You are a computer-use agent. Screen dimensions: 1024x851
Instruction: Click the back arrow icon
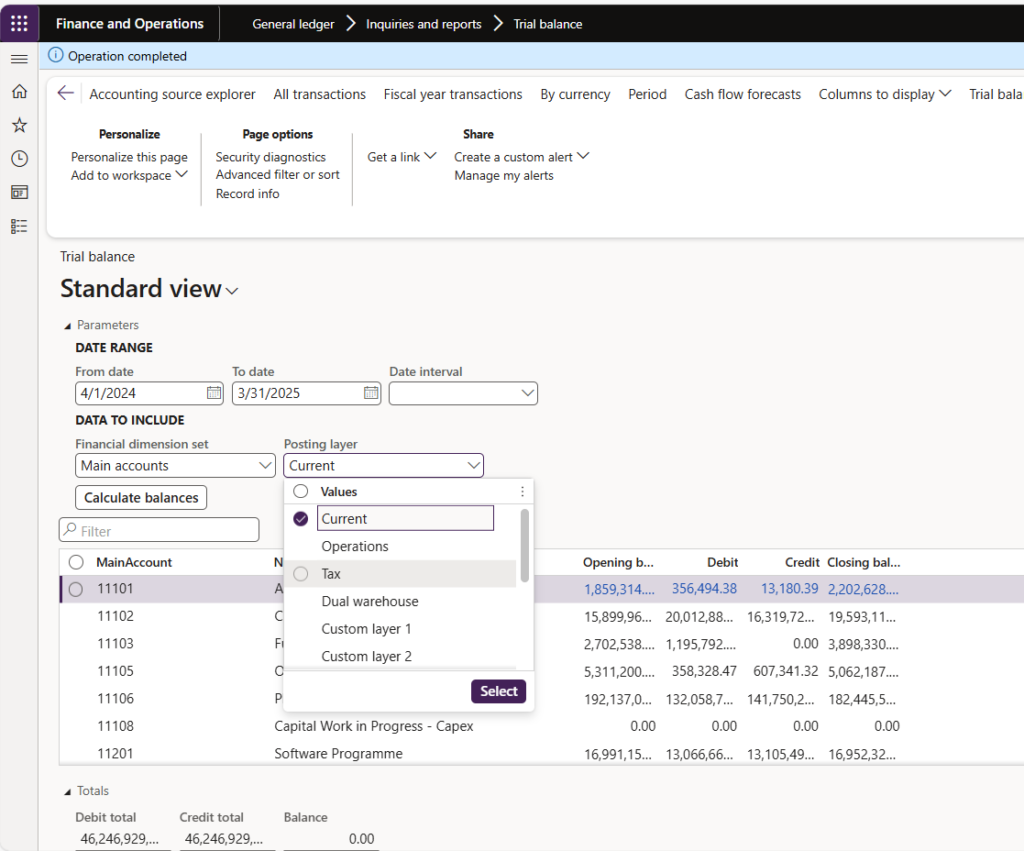click(x=65, y=93)
